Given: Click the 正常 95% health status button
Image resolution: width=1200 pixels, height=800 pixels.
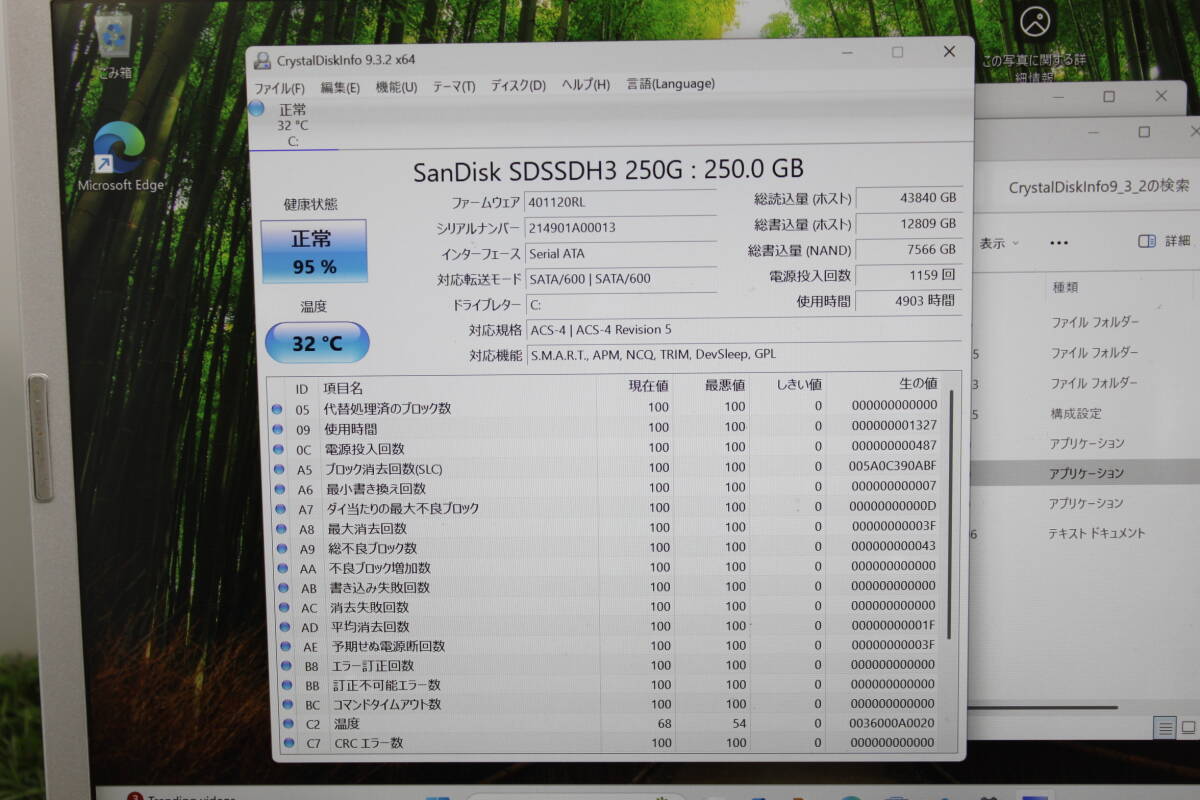Looking at the screenshot, I should pos(315,250).
